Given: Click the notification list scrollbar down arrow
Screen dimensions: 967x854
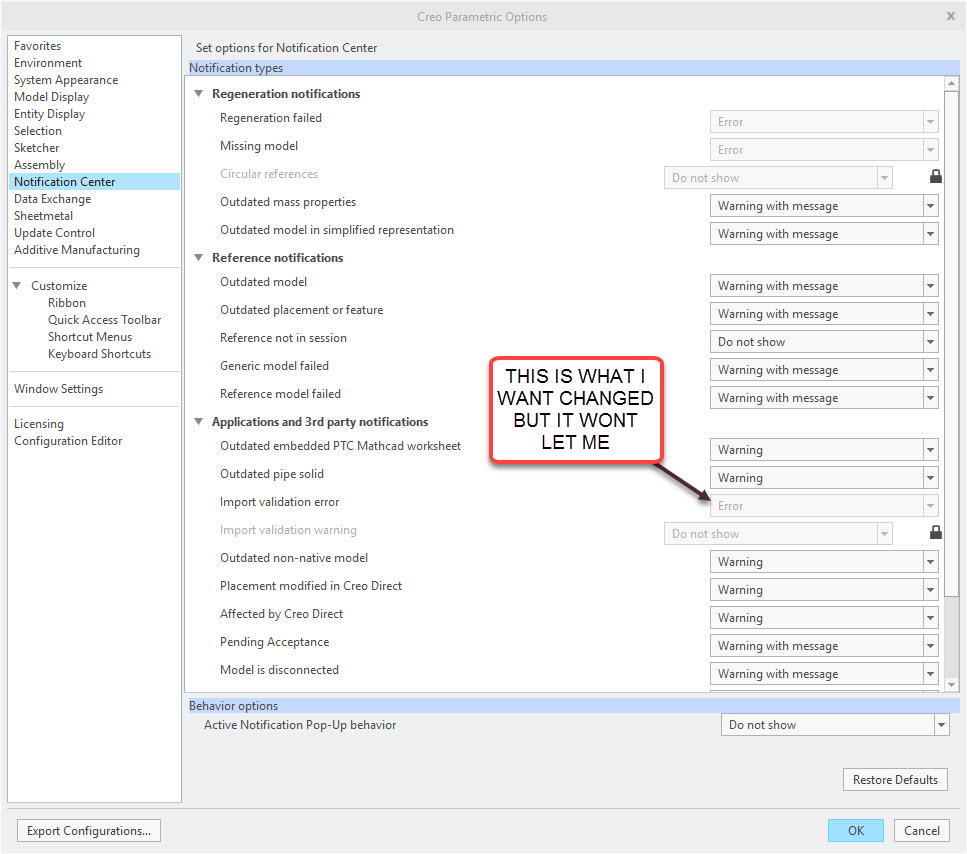Looking at the screenshot, I should 953,685.
